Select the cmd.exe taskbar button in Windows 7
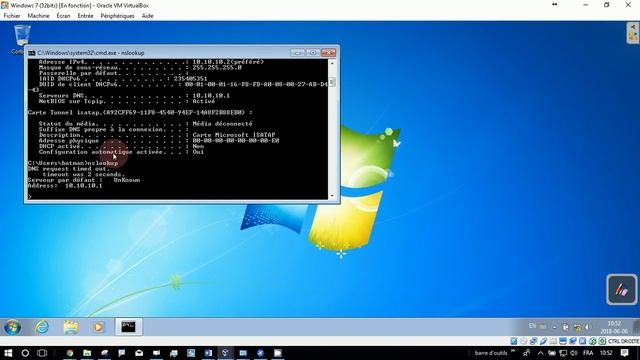 point(128,327)
